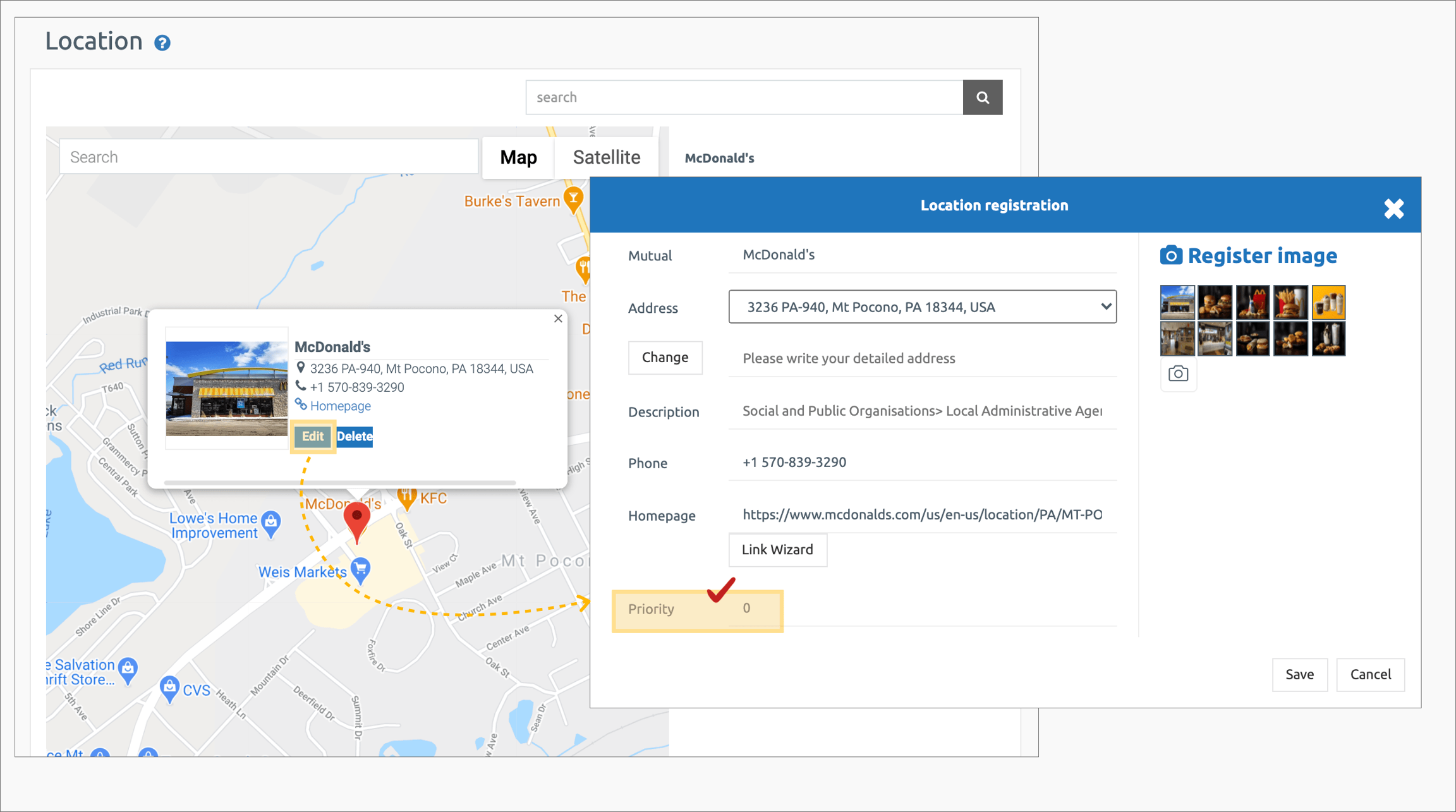The image size is (1456, 812).
Task: Click the Weis Markets shopping cart marker
Action: [x=361, y=569]
